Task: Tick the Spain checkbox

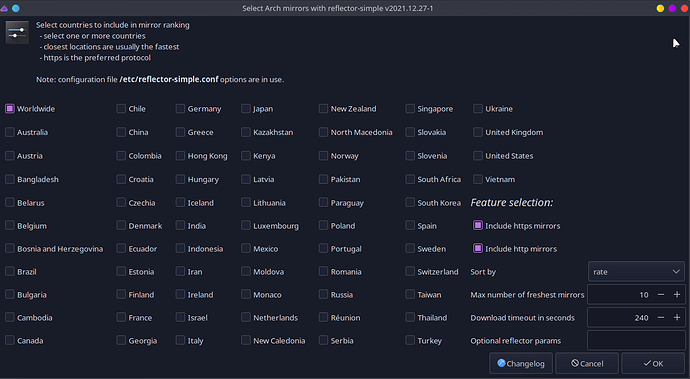Action: (x=410, y=225)
